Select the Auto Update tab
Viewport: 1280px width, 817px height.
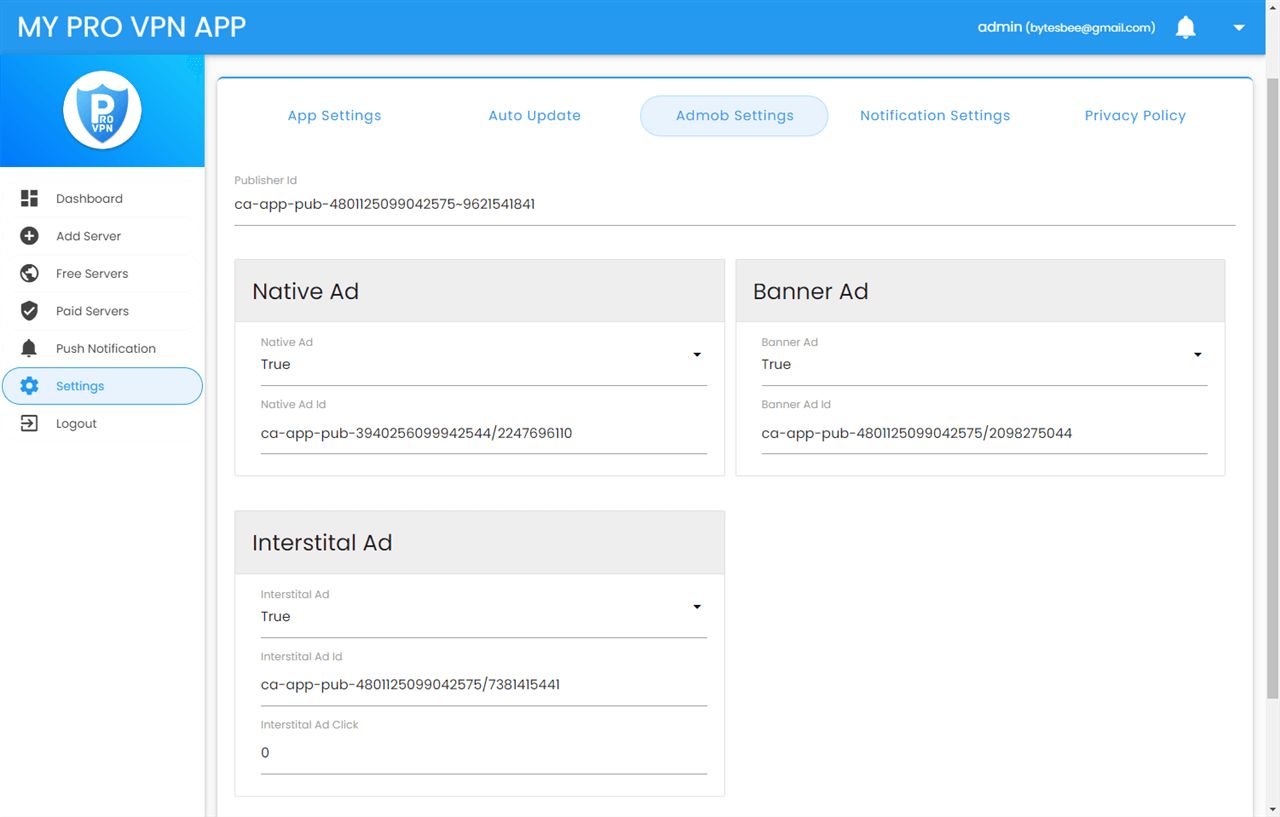click(x=534, y=116)
